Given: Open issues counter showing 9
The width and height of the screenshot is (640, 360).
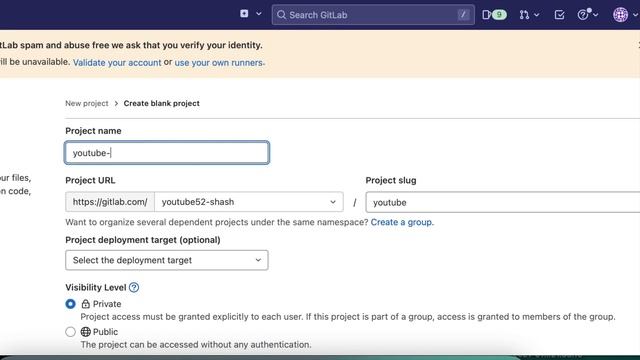Looking at the screenshot, I should pos(494,15).
